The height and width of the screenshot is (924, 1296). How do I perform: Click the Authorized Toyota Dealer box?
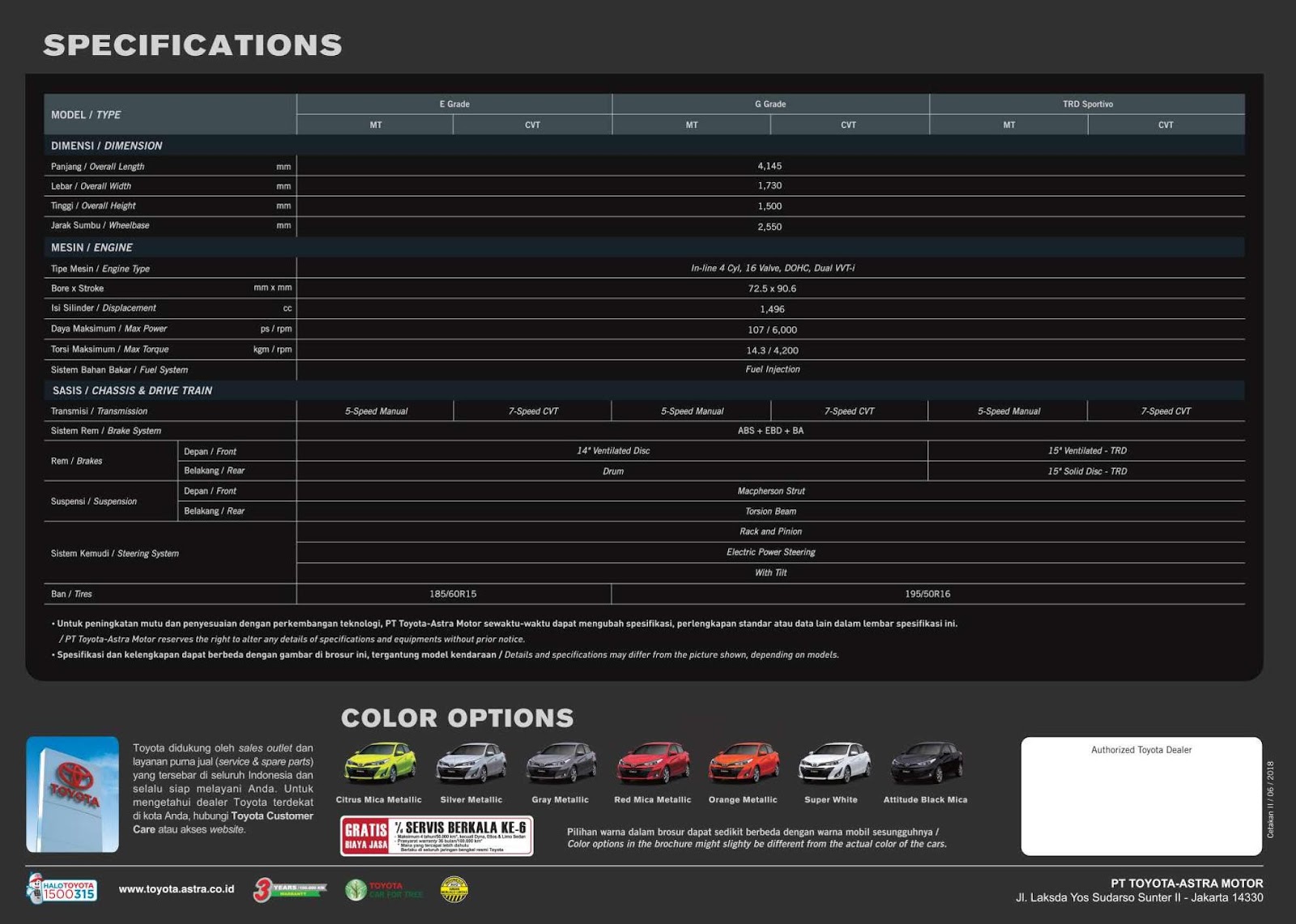pos(1141,796)
